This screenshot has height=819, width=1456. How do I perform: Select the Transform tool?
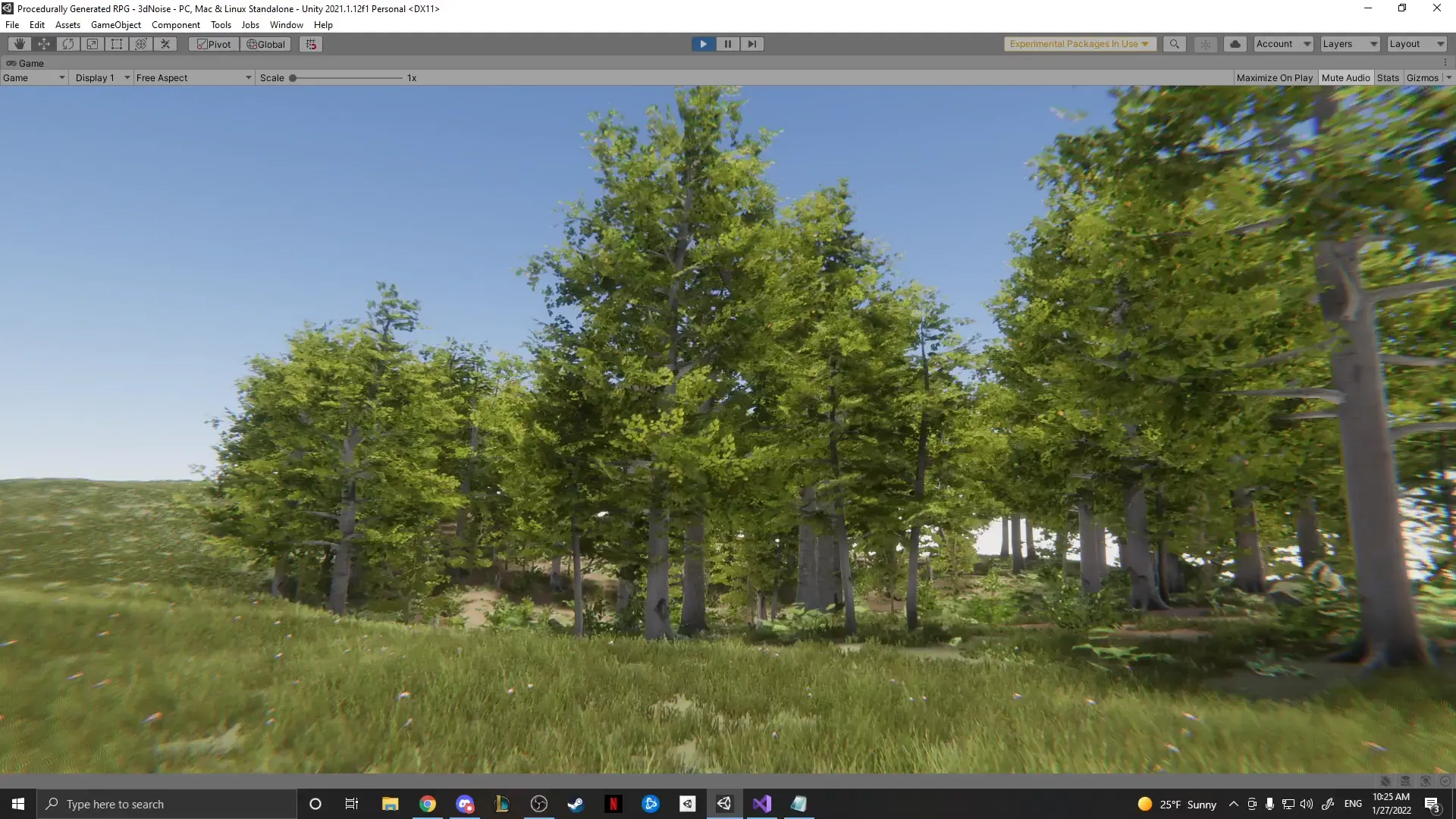pyautogui.click(x=140, y=44)
